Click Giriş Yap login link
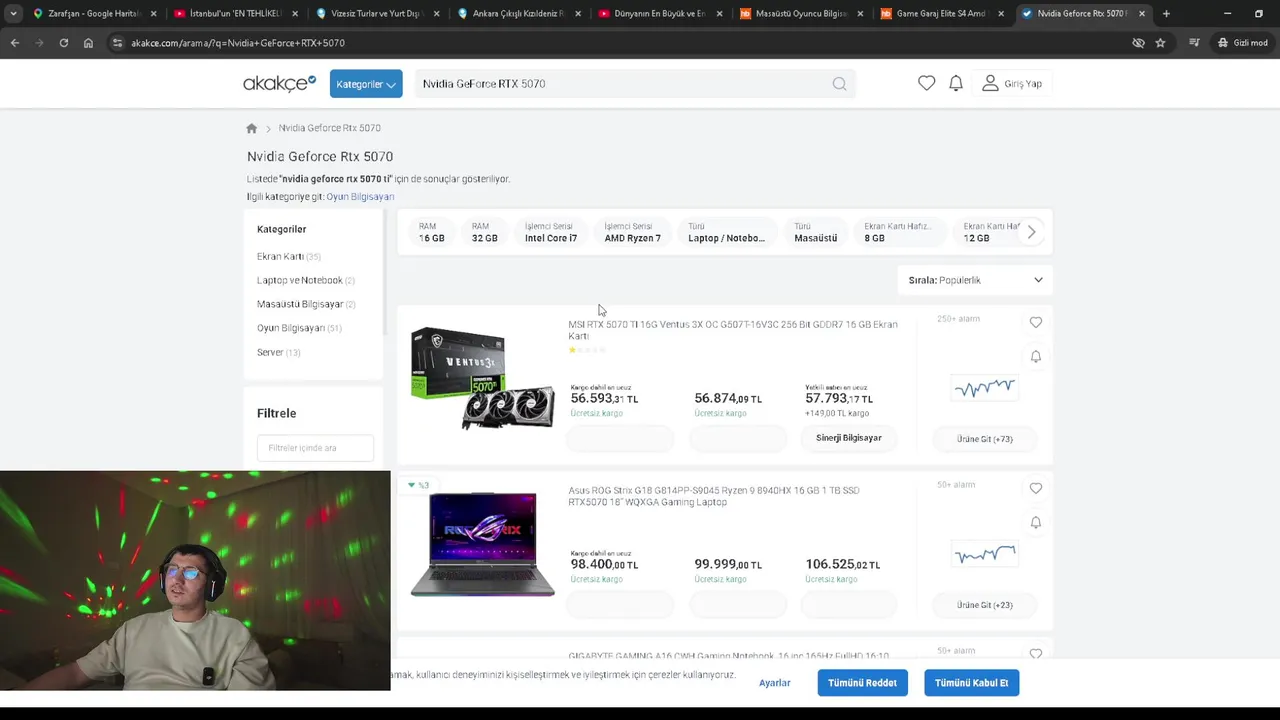 pos(1012,84)
